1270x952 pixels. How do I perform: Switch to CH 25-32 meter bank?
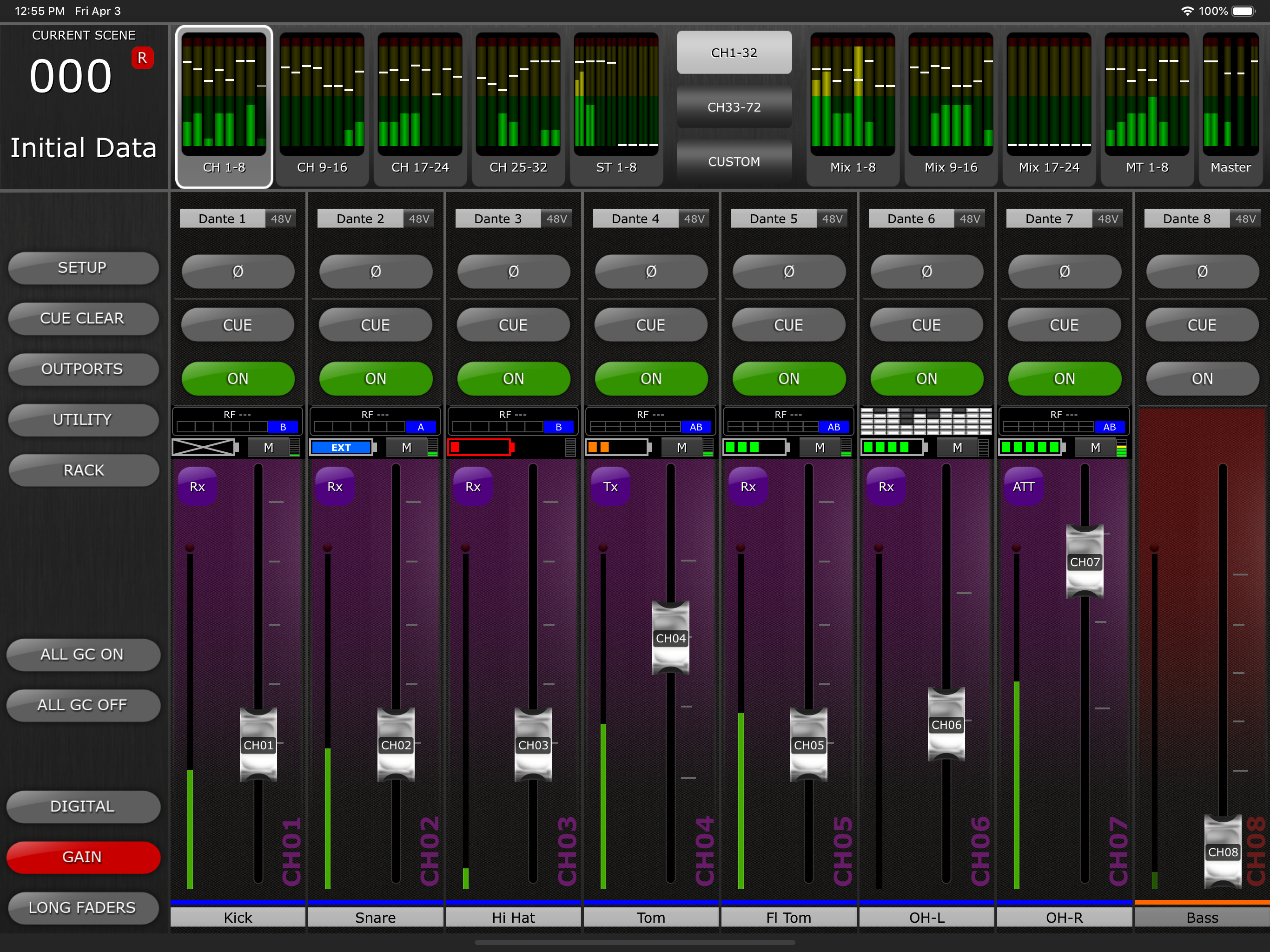click(518, 106)
